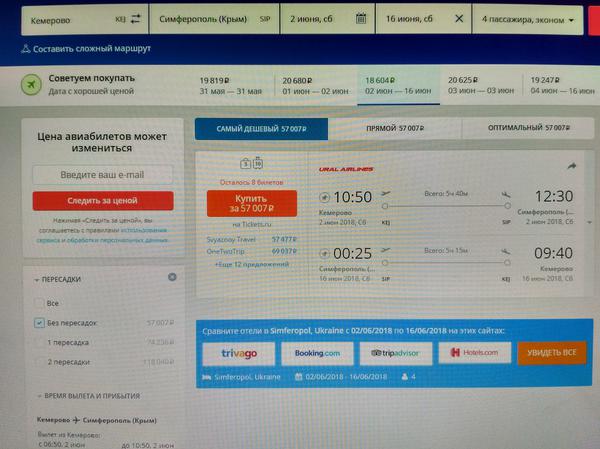The width and height of the screenshot is (600, 449).
Task: Swap origin and destination cities
Action: pos(133,19)
